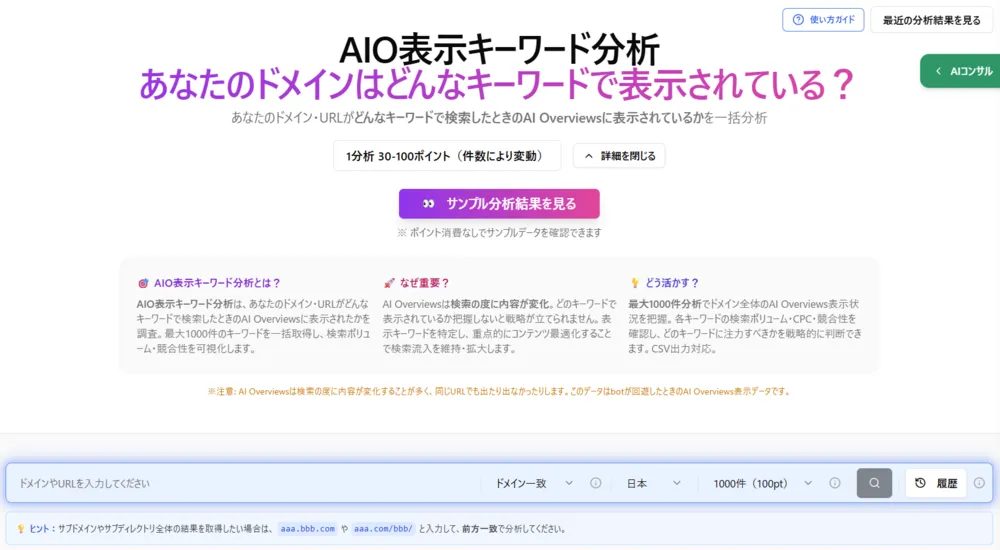Screen dimensions: 1000x550
Task: Expand the AIコンサル side panel
Action: (962, 71)
